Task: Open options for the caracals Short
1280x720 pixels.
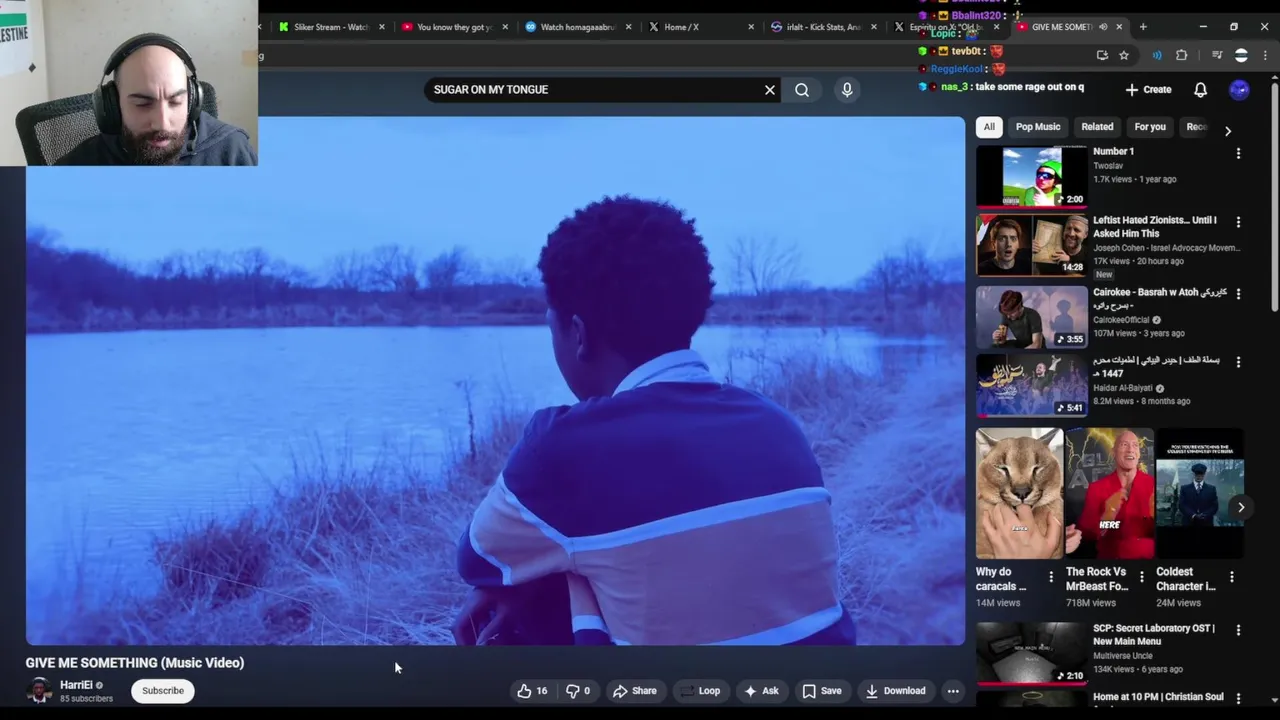Action: tap(1050, 577)
